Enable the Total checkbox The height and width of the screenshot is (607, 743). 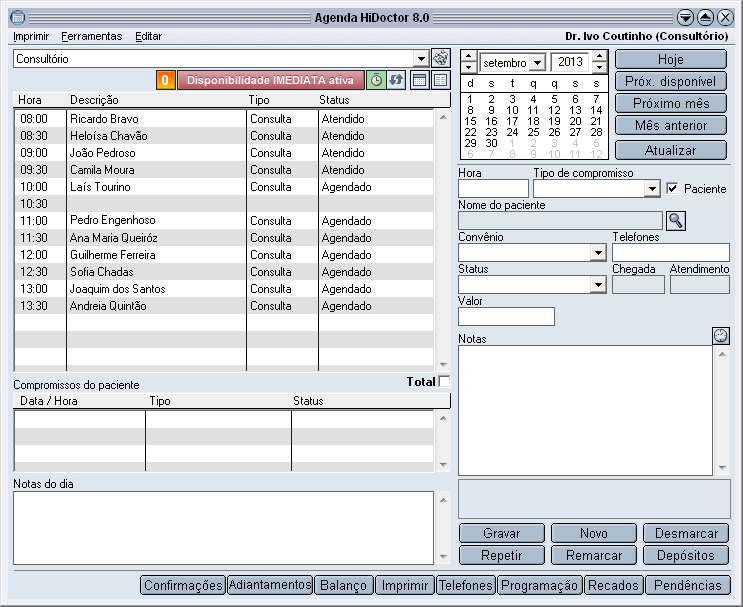click(444, 381)
